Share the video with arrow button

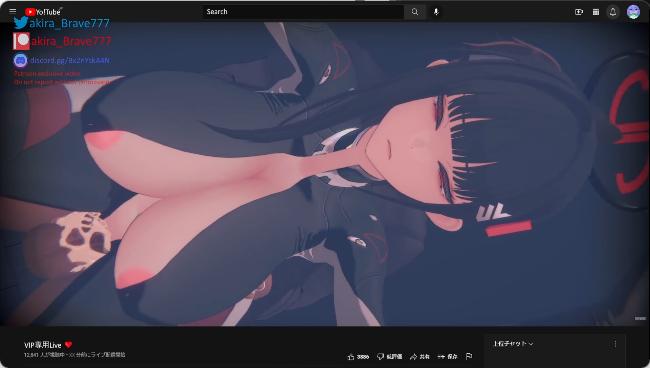(x=420, y=356)
